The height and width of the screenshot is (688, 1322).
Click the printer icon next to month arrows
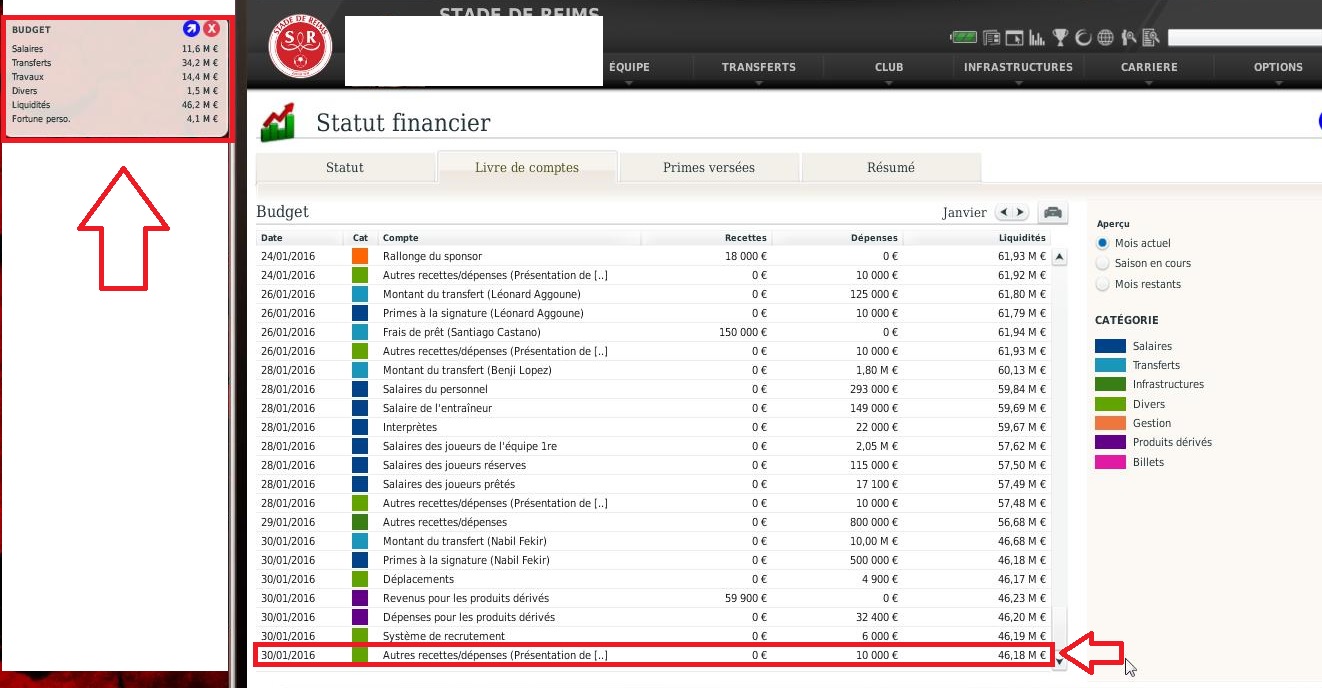(x=1052, y=212)
